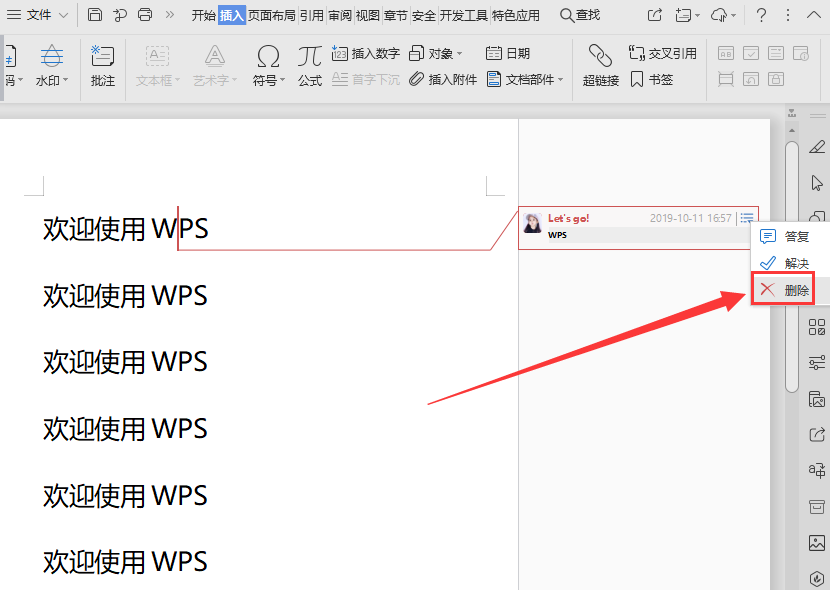Open the 文档部件 document parts dropdown
Viewport: 830px width, 590px height.
coord(525,79)
